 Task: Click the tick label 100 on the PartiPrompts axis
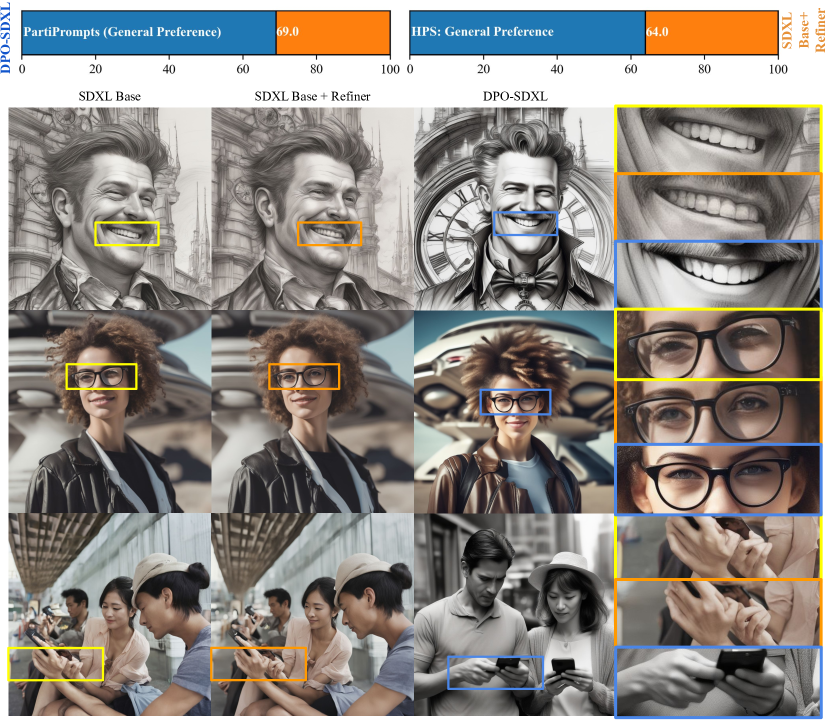tap(390, 69)
